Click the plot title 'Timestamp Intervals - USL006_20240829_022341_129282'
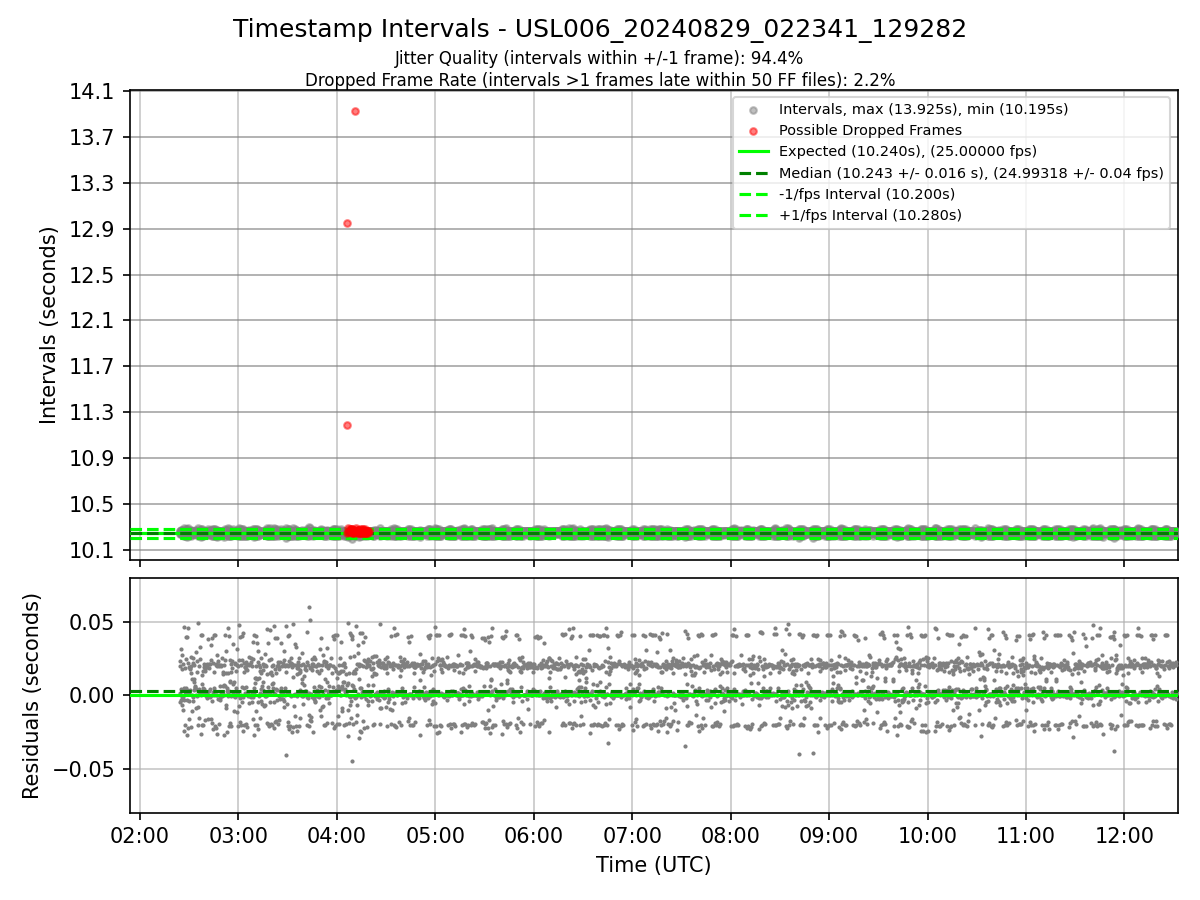This screenshot has height=900, width=1200. 600,29
